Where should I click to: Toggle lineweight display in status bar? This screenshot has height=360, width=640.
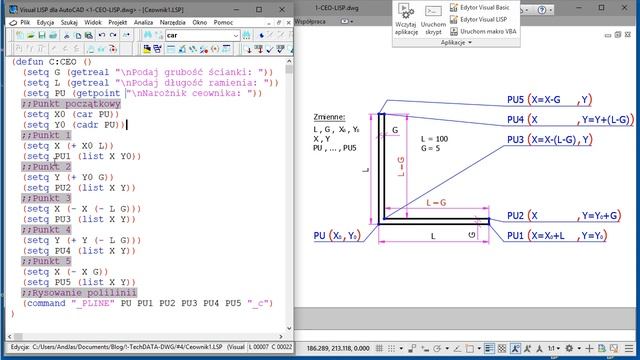489,349
